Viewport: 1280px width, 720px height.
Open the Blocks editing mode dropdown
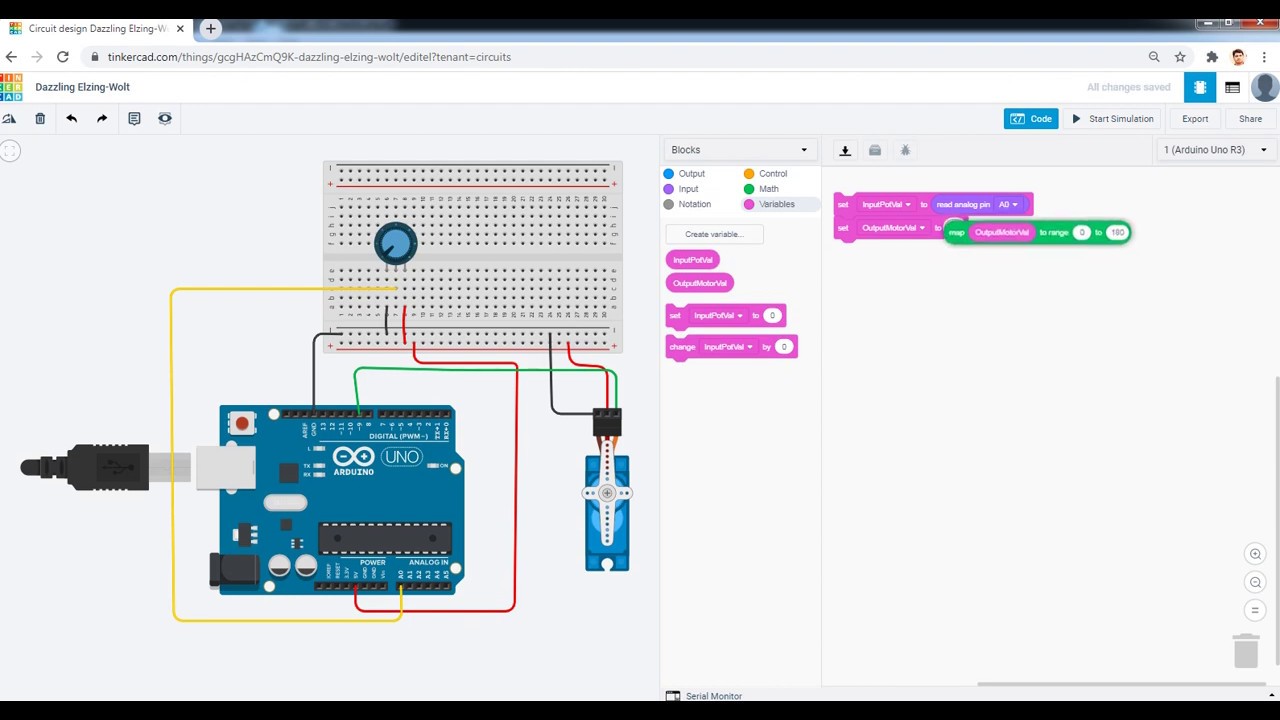tap(739, 150)
